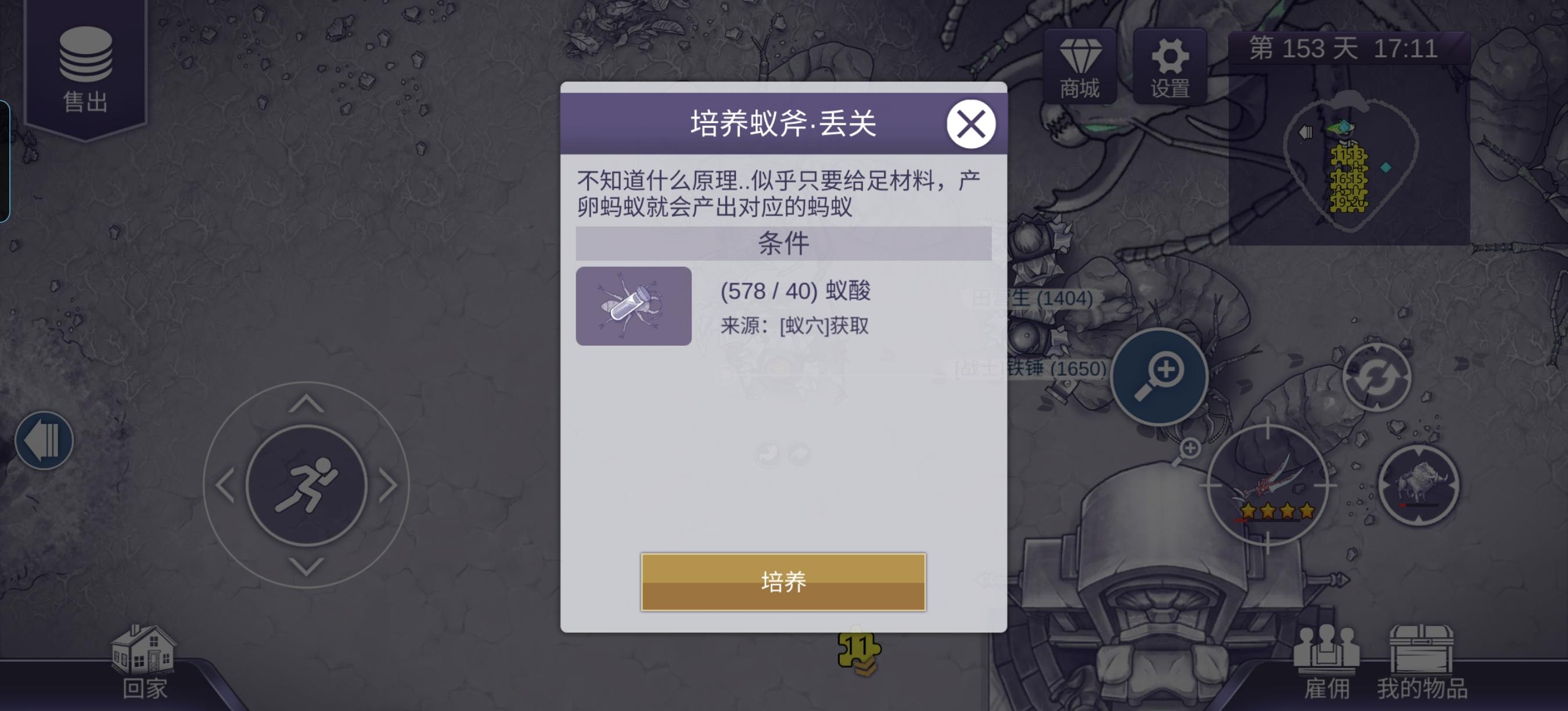Open the 商城 diamond shop
Screen dimensions: 1568x711
tap(1080, 66)
